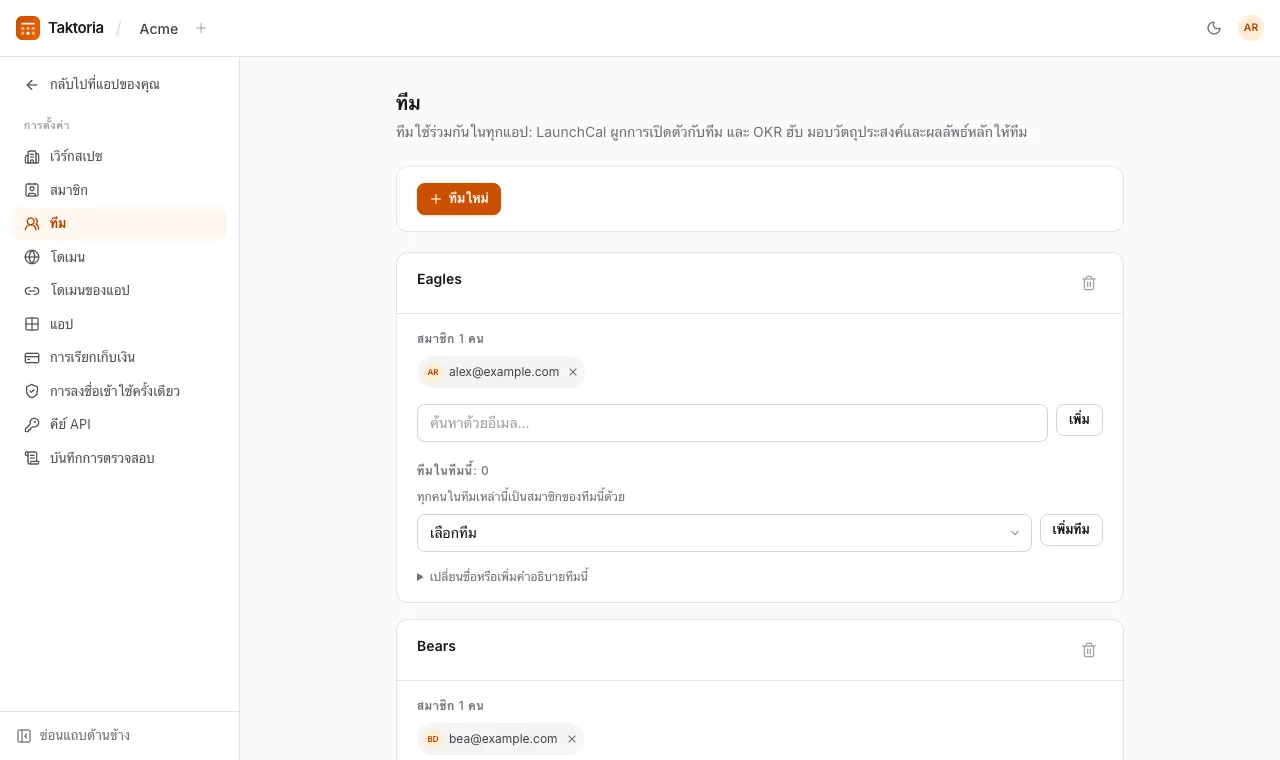Open the AR user avatar menu
The width and height of the screenshot is (1280, 760).
point(1251,28)
